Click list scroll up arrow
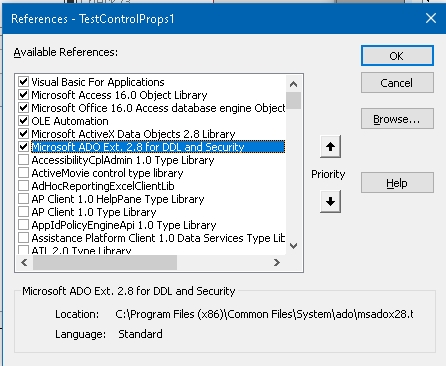This screenshot has height=366, width=446. click(x=293, y=84)
